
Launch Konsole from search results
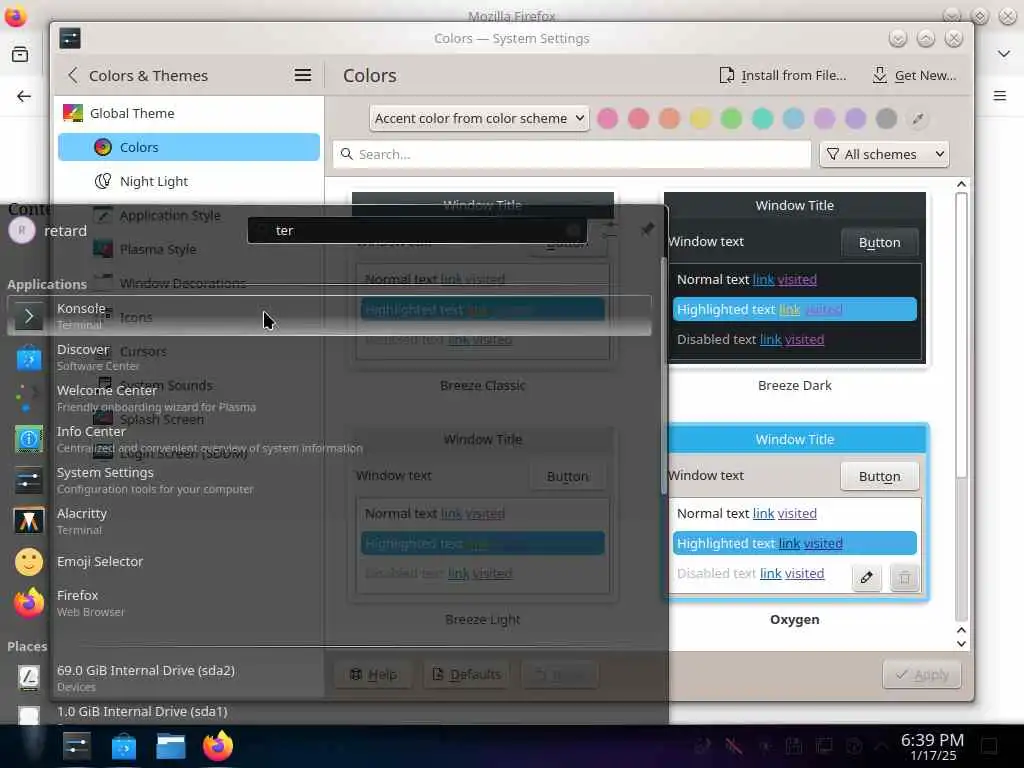point(329,316)
